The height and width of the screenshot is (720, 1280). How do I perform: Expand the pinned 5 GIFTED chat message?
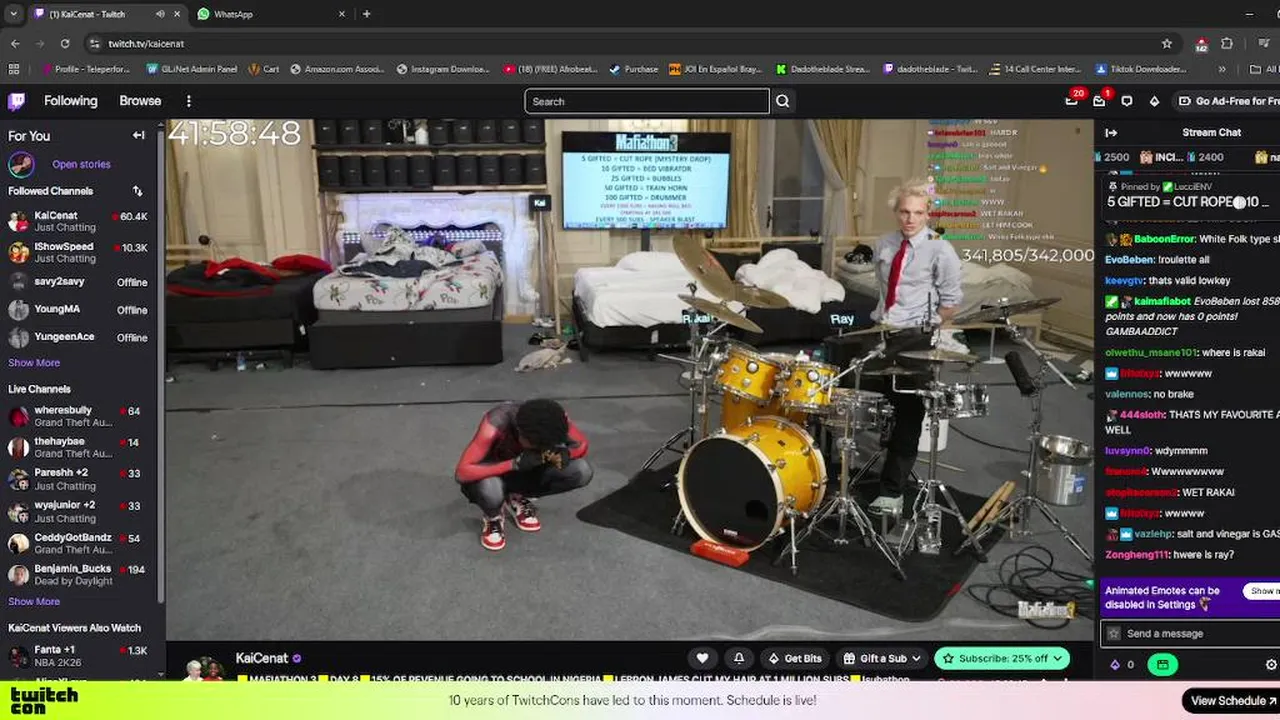tap(1189, 195)
